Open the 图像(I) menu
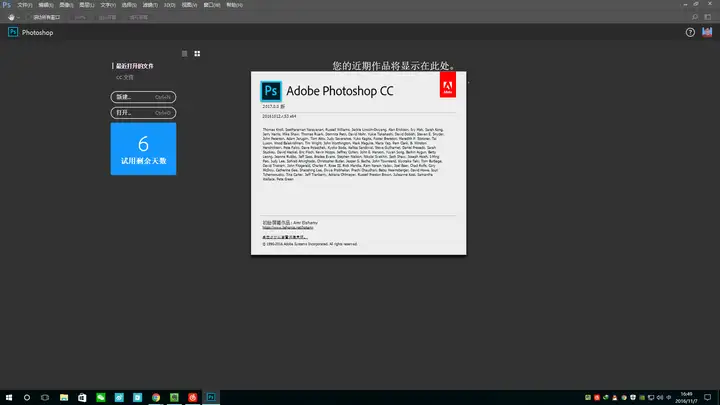 click(x=66, y=5)
